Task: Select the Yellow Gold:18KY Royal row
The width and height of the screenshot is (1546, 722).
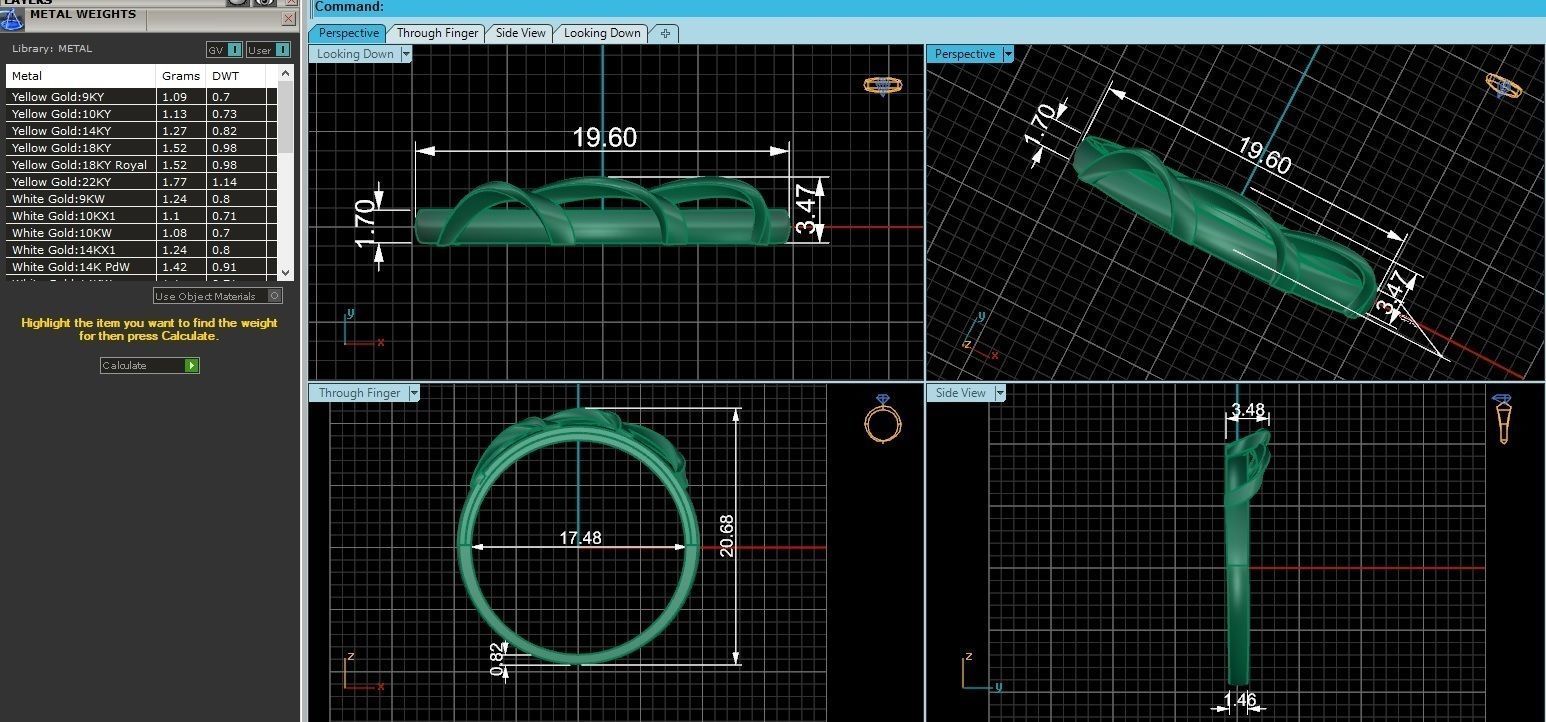Action: pyautogui.click(x=141, y=165)
